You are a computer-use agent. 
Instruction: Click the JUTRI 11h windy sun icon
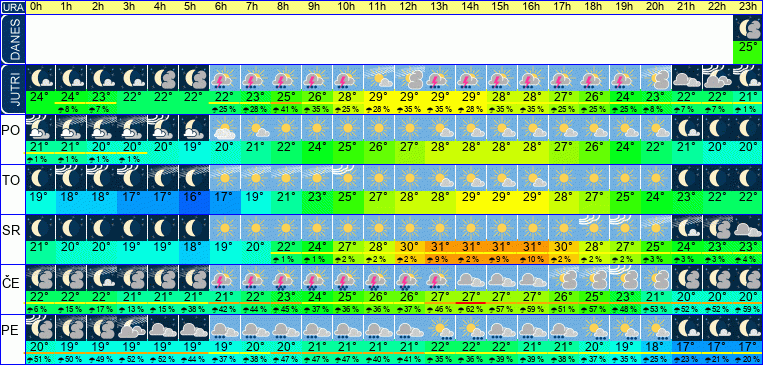point(379,78)
